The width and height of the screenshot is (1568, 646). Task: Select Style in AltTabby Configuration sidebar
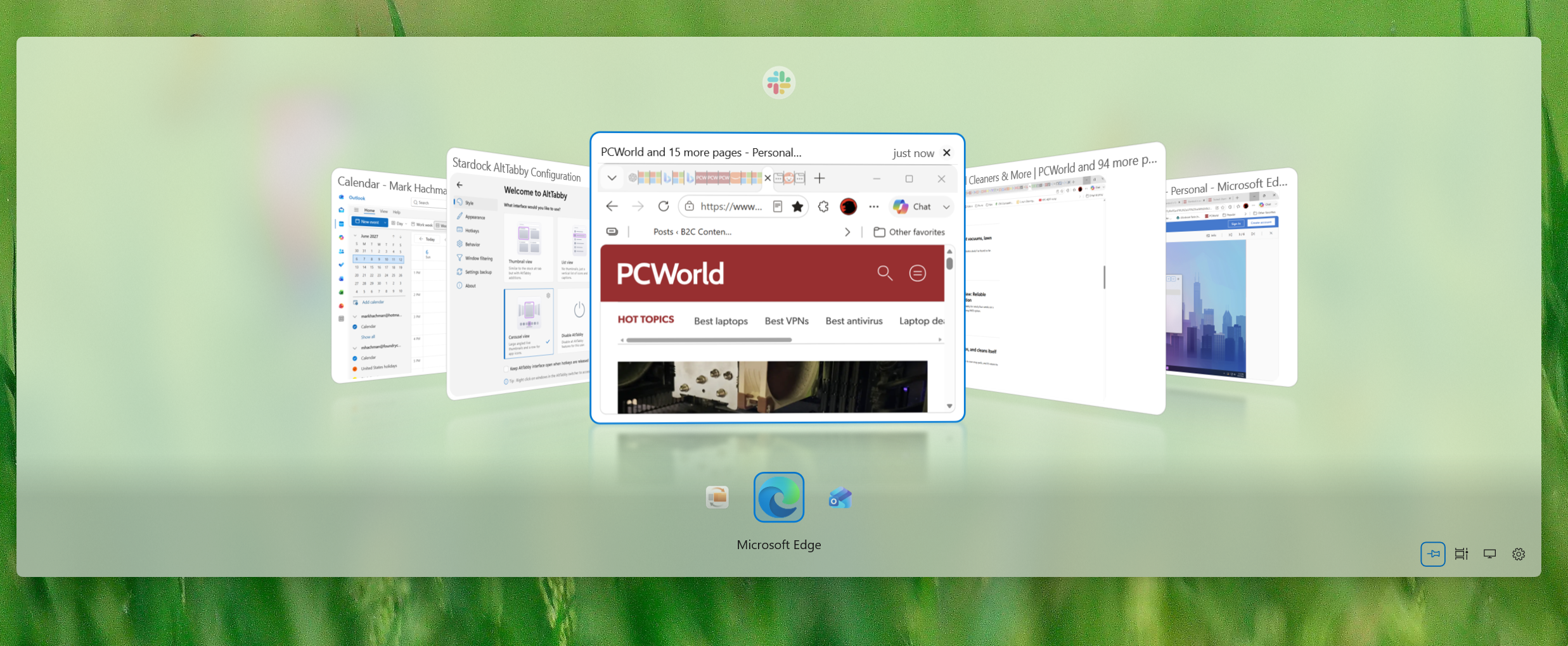pos(475,203)
